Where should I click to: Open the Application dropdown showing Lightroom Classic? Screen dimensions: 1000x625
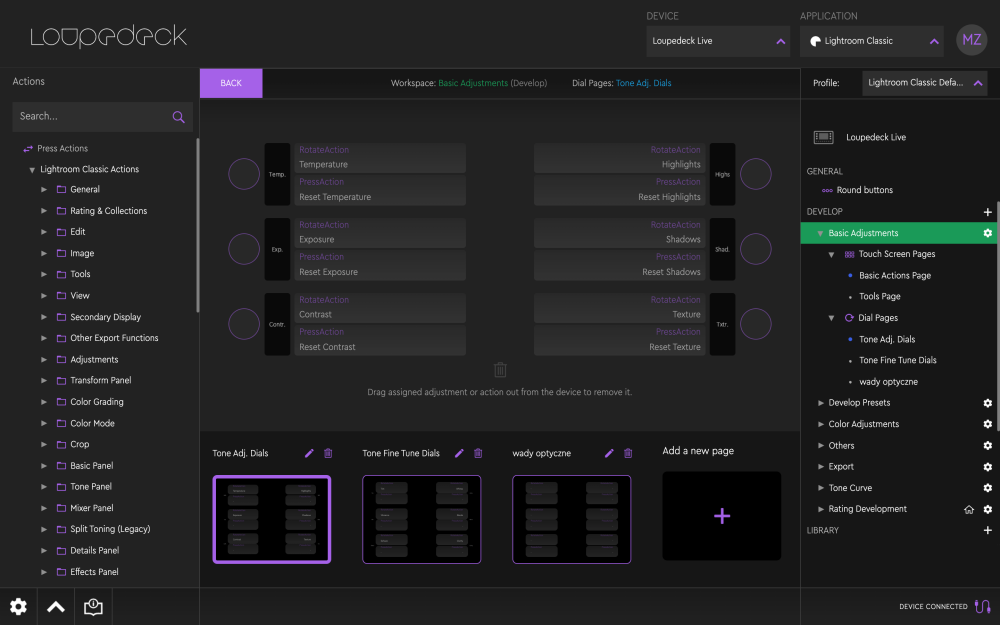pos(871,41)
